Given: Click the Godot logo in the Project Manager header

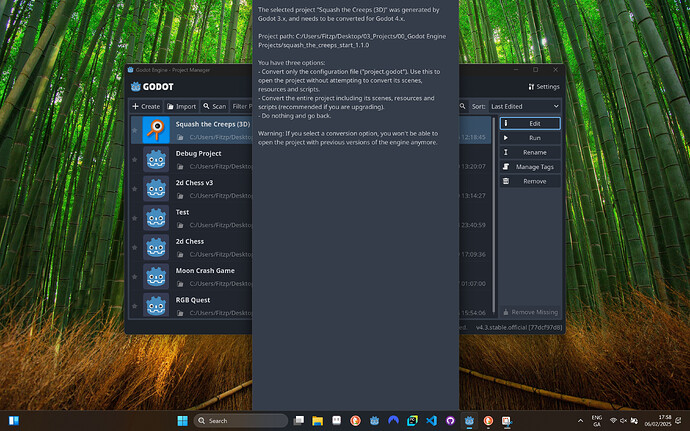Looking at the screenshot, I should [x=152, y=87].
